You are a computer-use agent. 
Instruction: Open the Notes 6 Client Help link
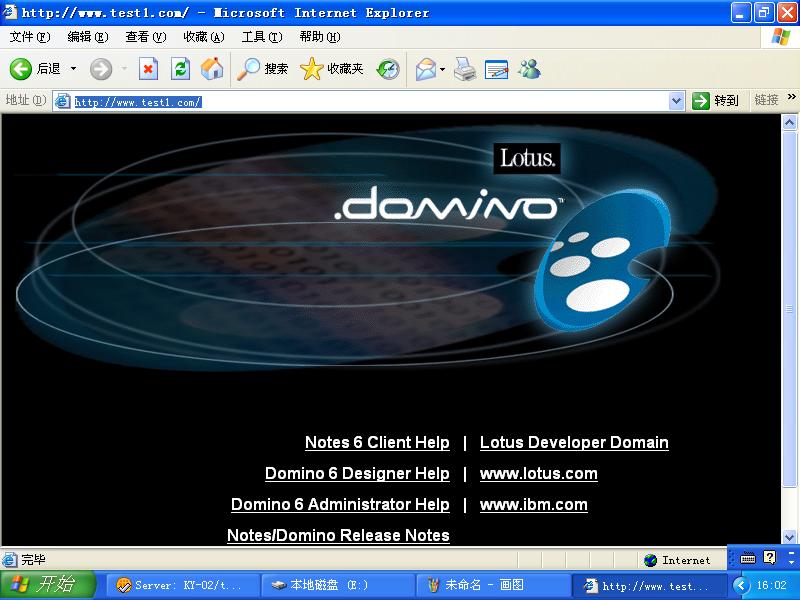[x=377, y=443]
